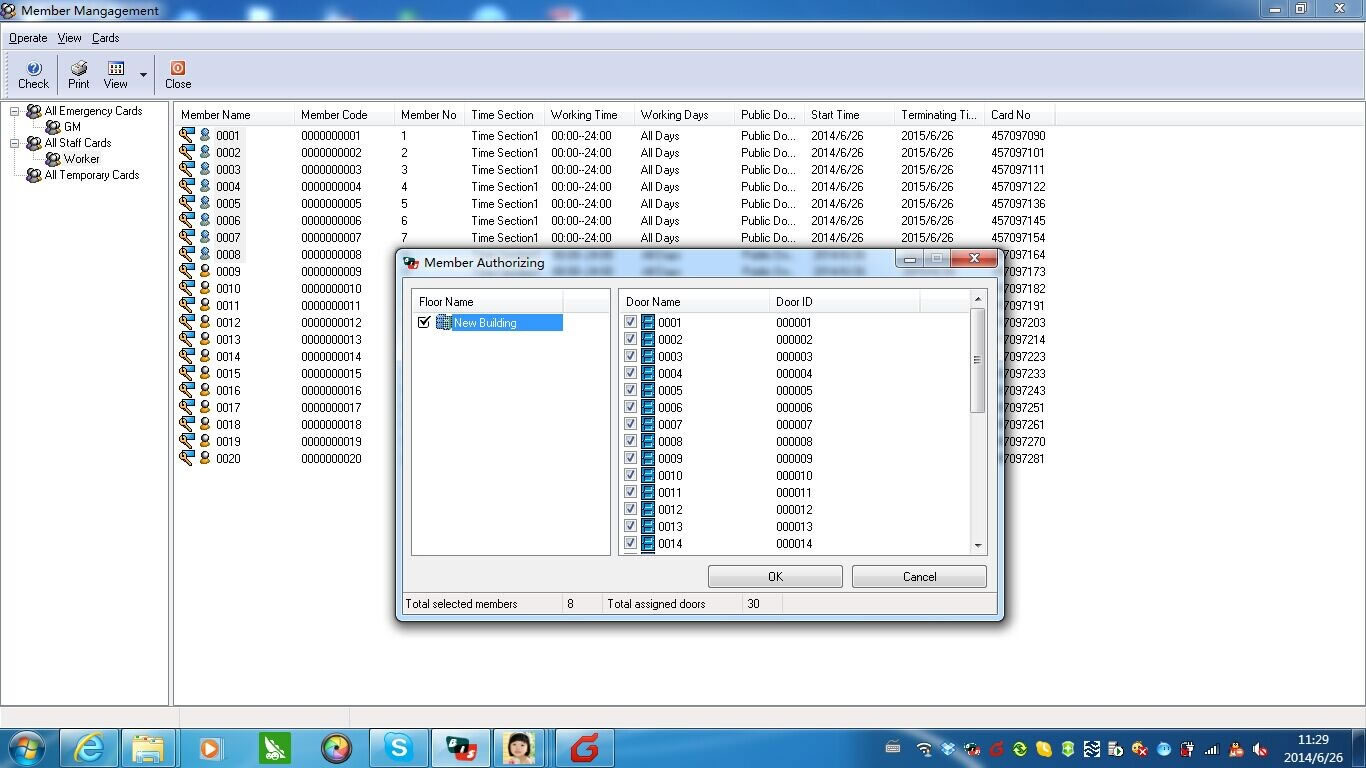The image size is (1366, 768).
Task: Collapse the All Emergency Cards tree node
Action: click(15, 111)
